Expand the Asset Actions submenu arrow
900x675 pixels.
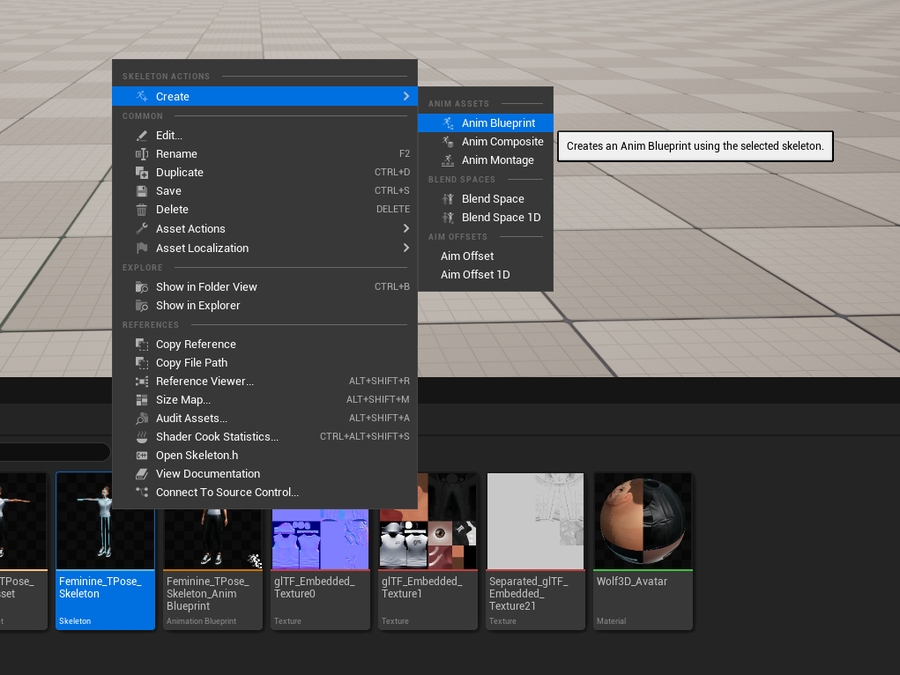click(x=406, y=229)
